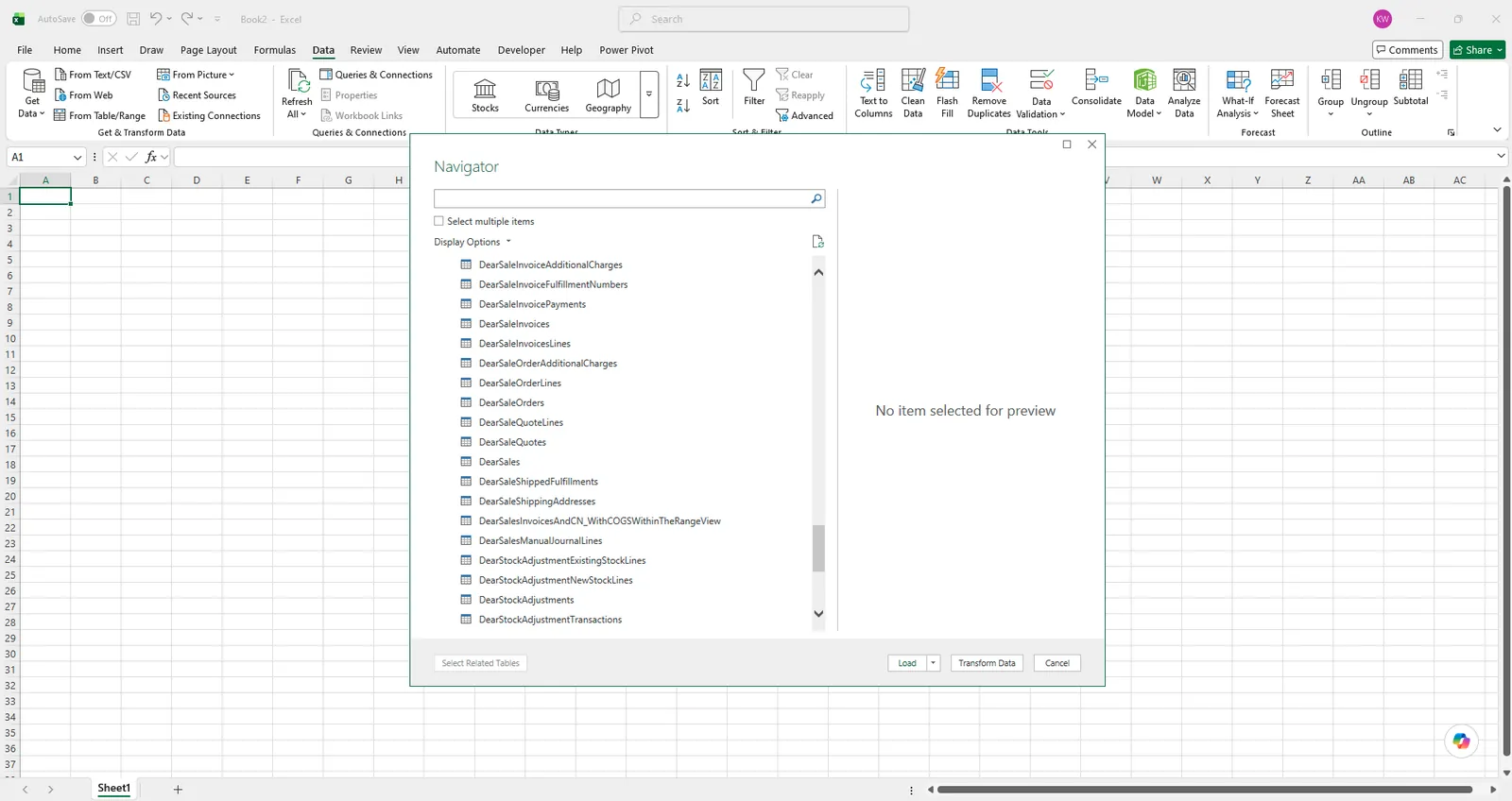
Task: Open the File menu
Action: click(25, 50)
